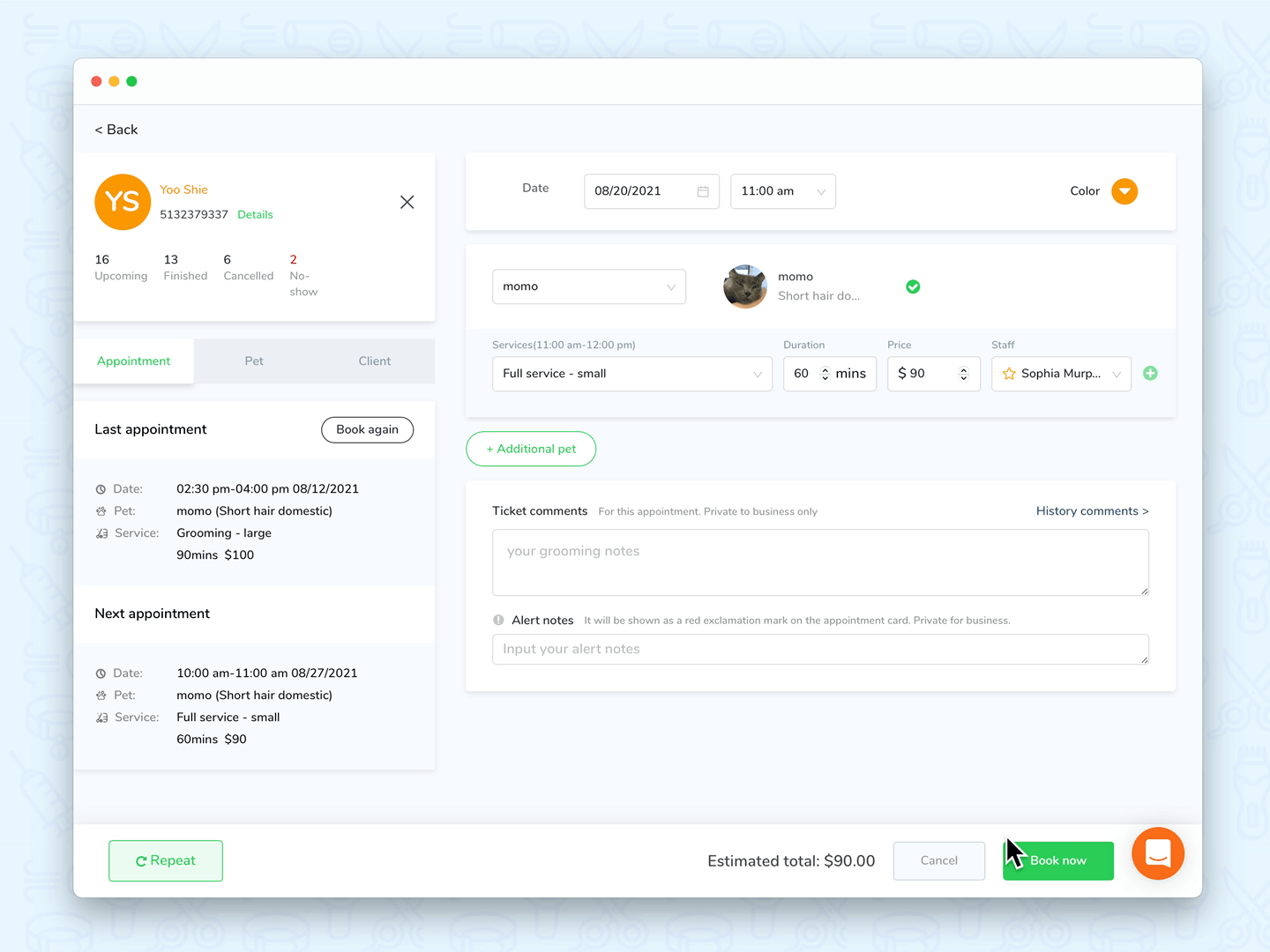Image resolution: width=1270 pixels, height=952 pixels.
Task: Open the orange chat support bubble
Action: point(1158,853)
